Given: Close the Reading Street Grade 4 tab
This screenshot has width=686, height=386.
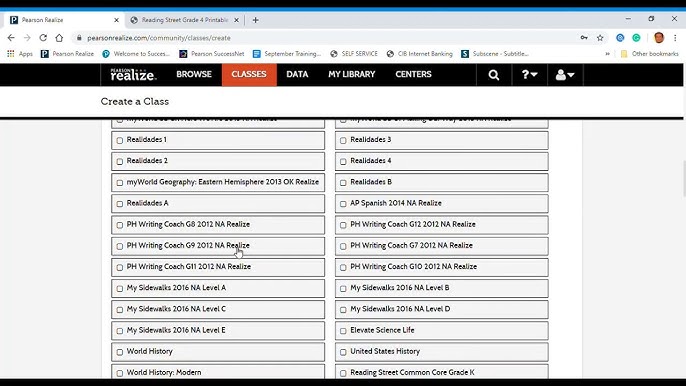Looking at the screenshot, I should click(236, 20).
